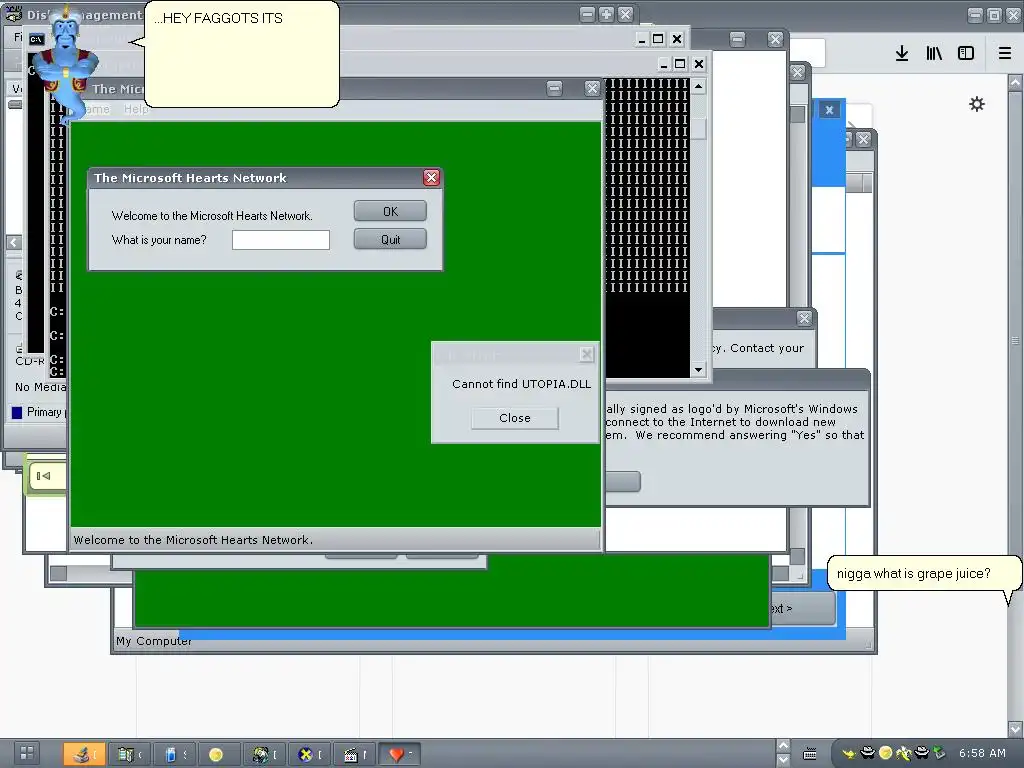Click the skip-to-start media button
The image size is (1024, 768).
click(x=44, y=475)
